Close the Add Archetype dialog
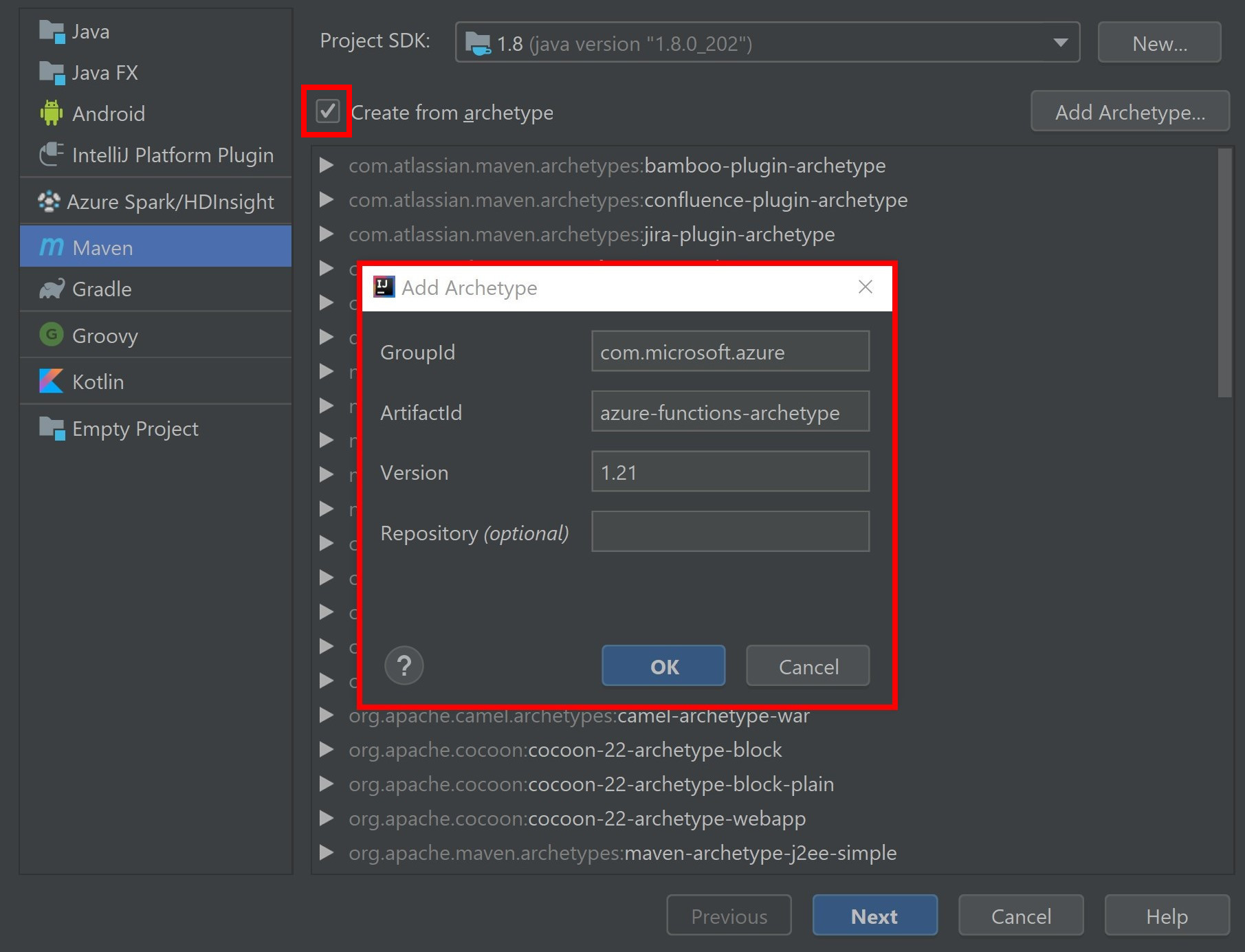Viewport: 1245px width, 952px height. pyautogui.click(x=866, y=287)
